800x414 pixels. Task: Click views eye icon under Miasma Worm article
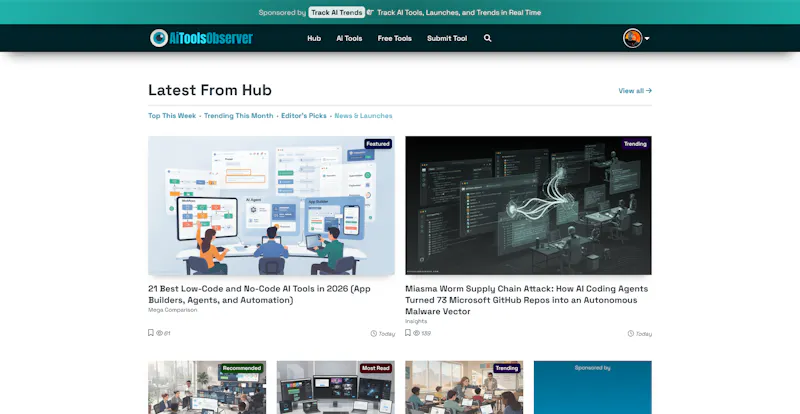click(x=416, y=333)
